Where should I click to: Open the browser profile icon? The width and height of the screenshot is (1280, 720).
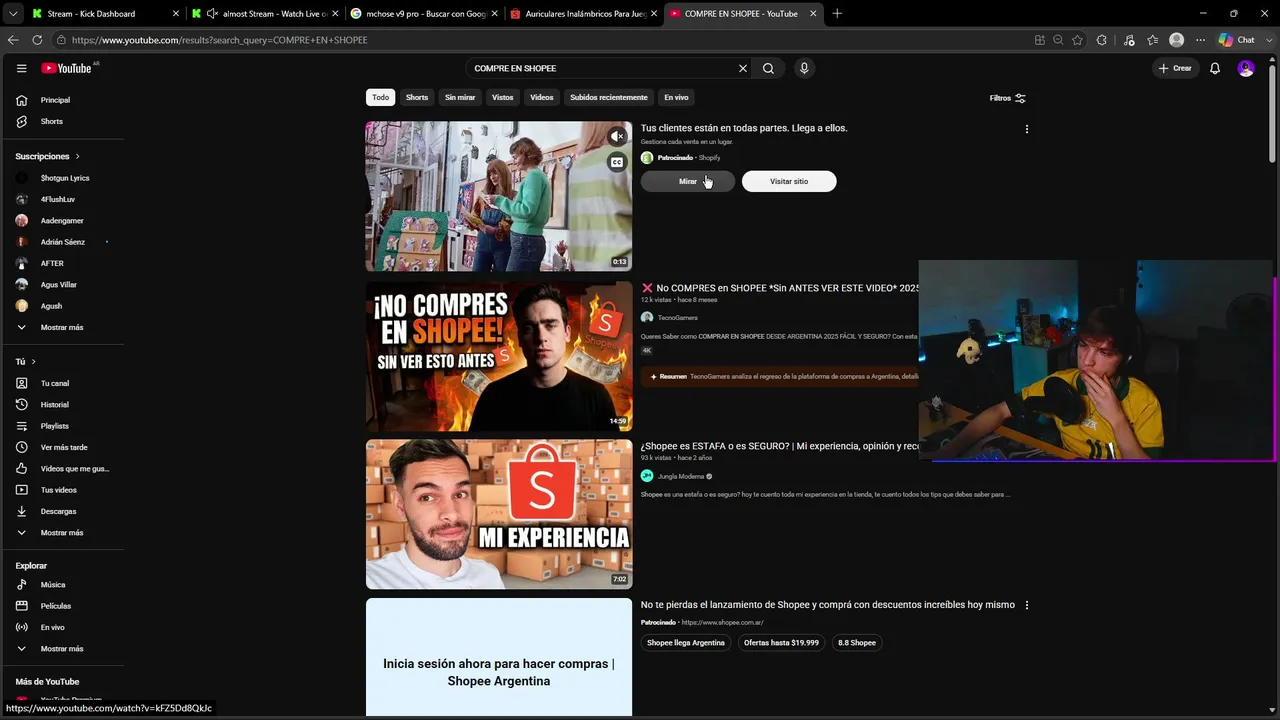[x=1177, y=40]
